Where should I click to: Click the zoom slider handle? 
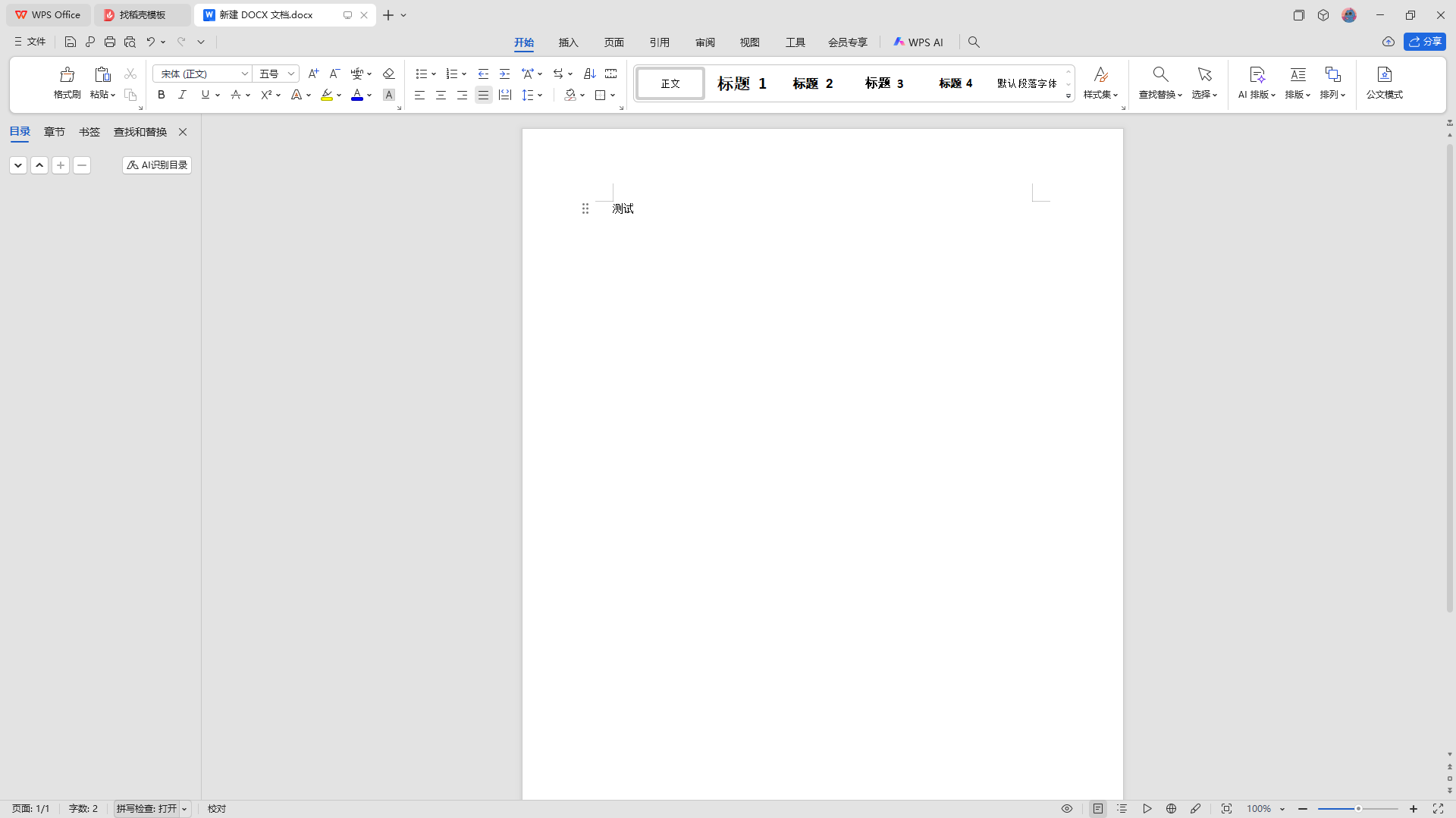(x=1358, y=809)
